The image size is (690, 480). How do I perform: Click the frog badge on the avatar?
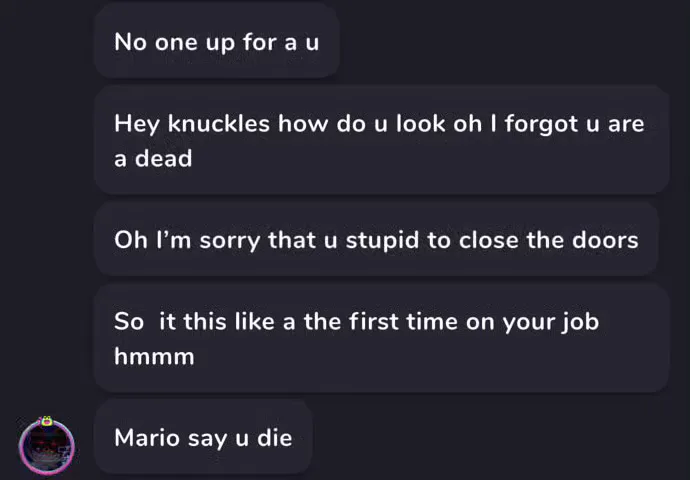tap(47, 421)
